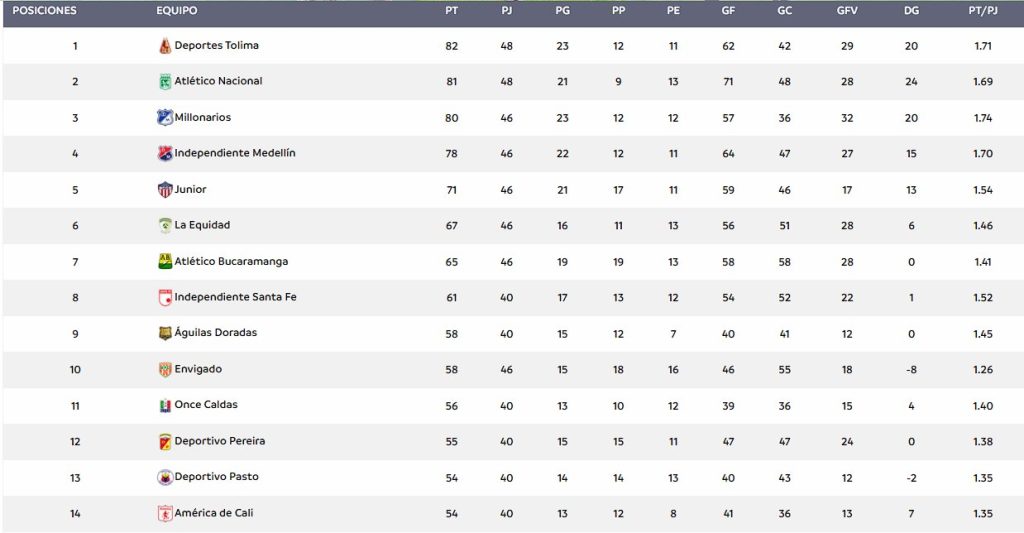Sort by the PJ column header
This screenshot has width=1024, height=533.
[507, 10]
